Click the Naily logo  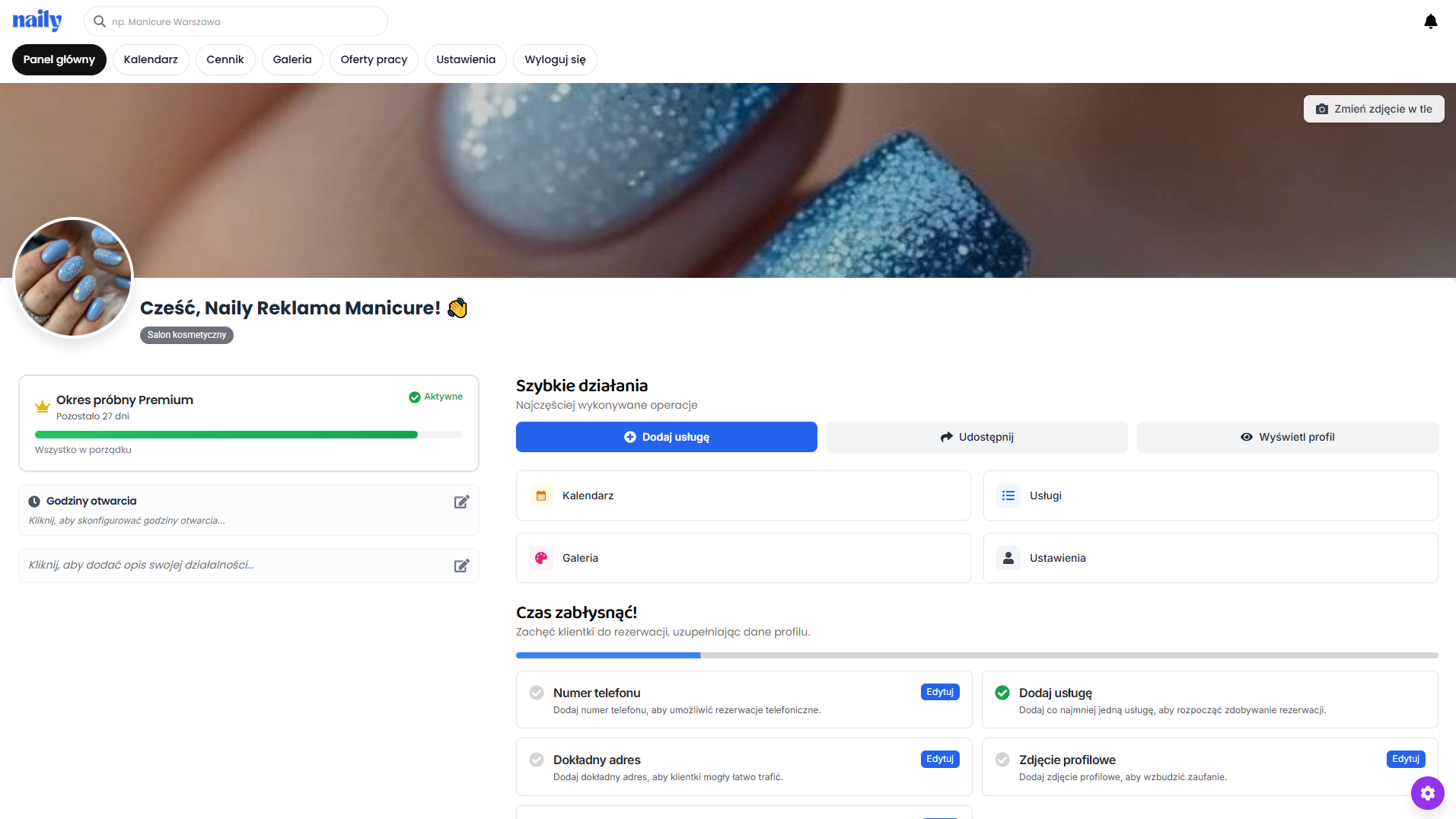pos(37,20)
